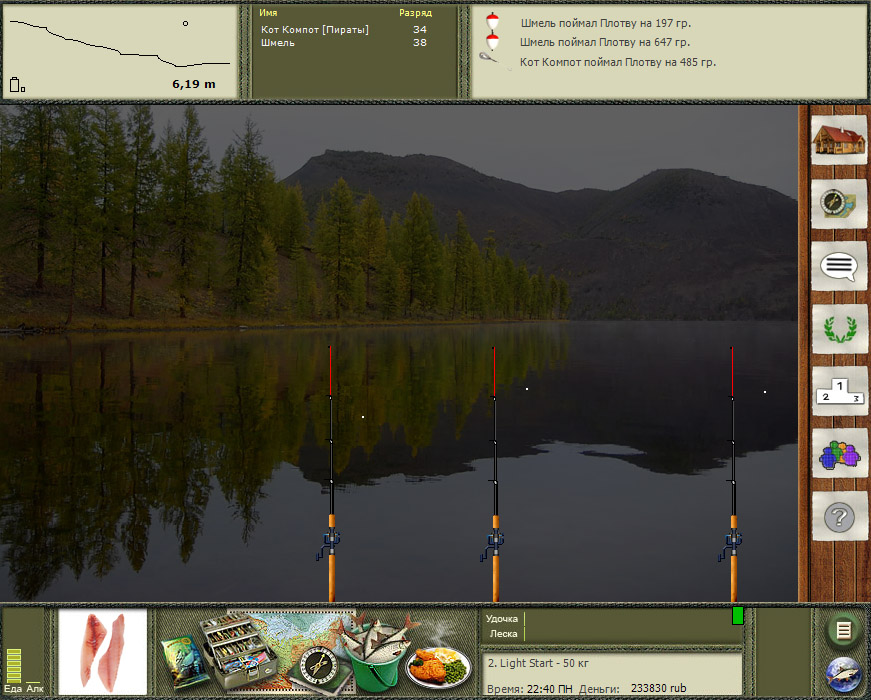This screenshot has width=871, height=700.
Task: Open the compass navigation icon in sidebar
Action: tap(838, 204)
